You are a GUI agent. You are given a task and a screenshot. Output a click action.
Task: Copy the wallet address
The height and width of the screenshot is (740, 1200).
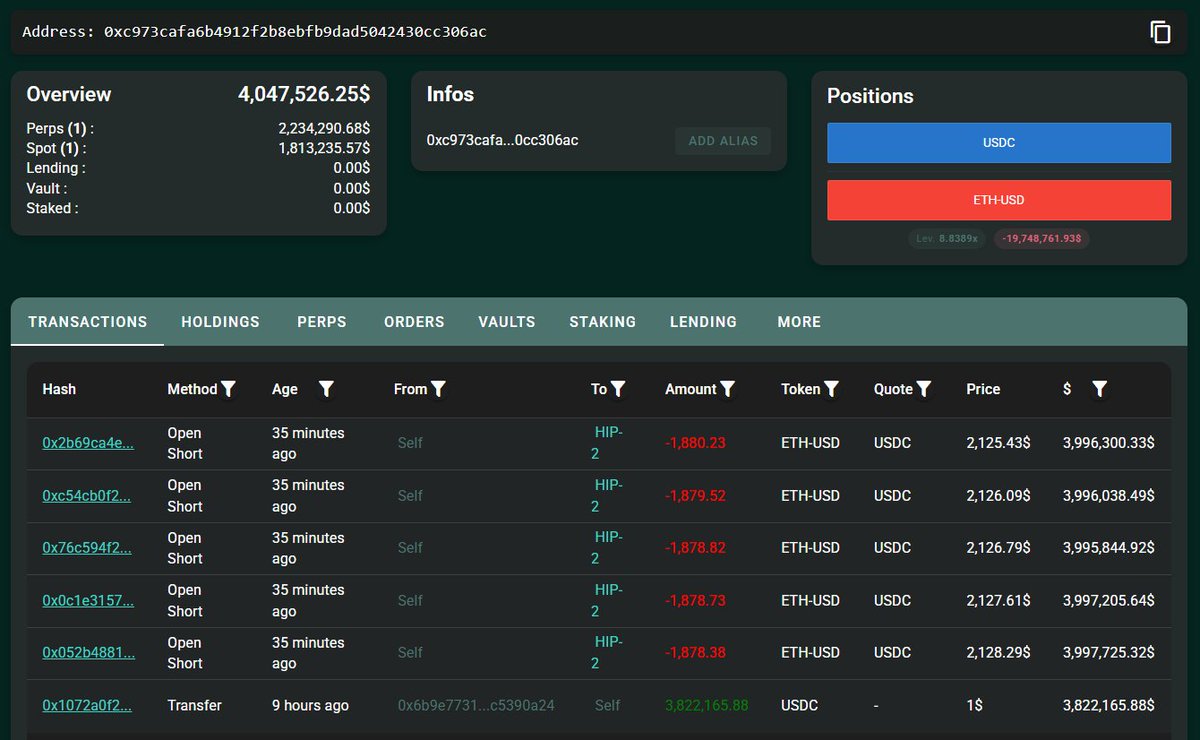point(1160,32)
